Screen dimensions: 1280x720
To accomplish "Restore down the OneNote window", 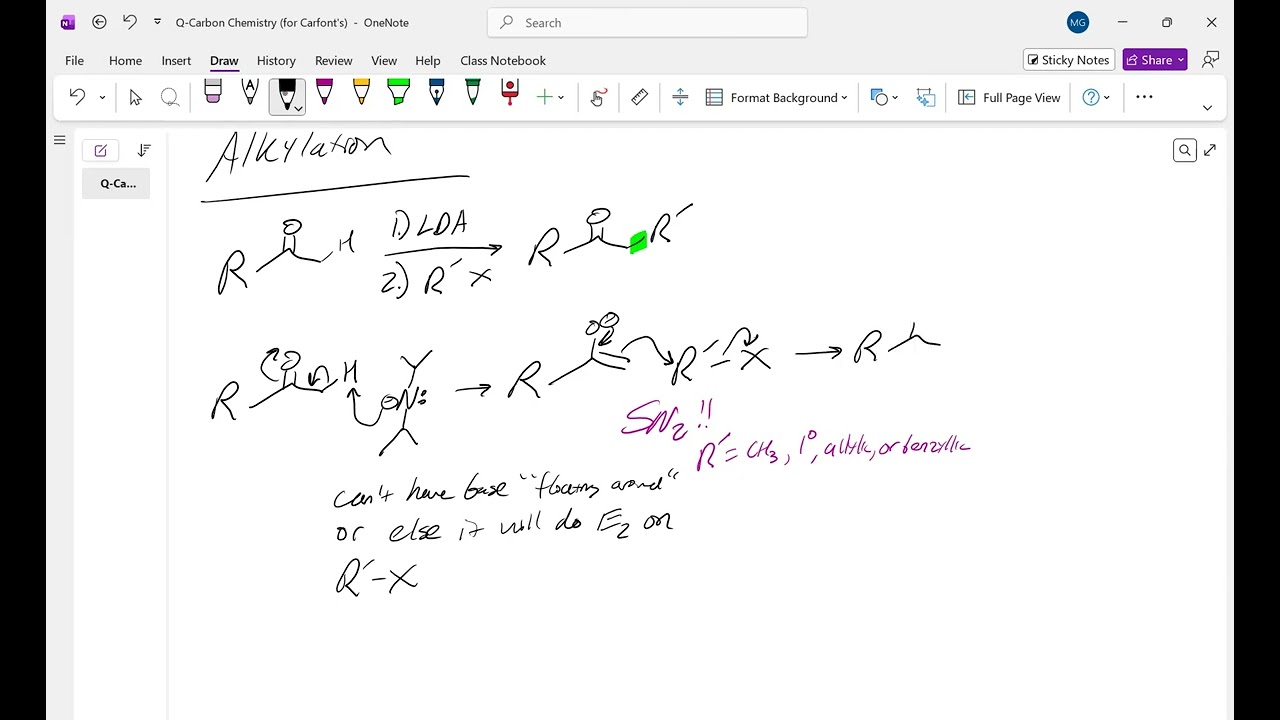I will 1167,22.
